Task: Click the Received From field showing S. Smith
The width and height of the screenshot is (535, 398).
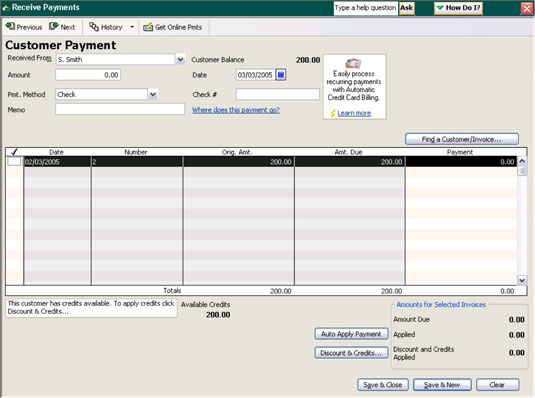Action: 115,60
